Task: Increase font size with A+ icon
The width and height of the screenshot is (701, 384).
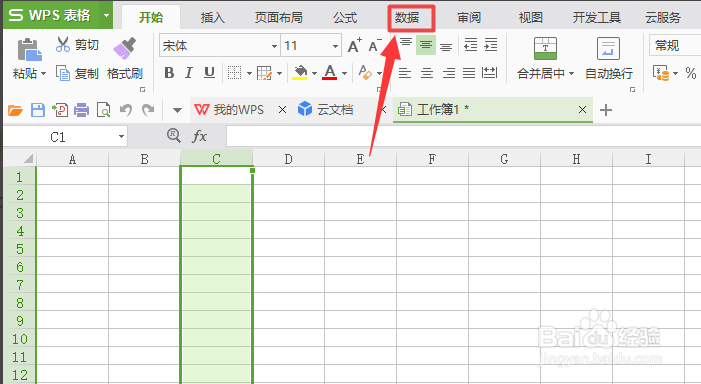Action: pos(355,46)
